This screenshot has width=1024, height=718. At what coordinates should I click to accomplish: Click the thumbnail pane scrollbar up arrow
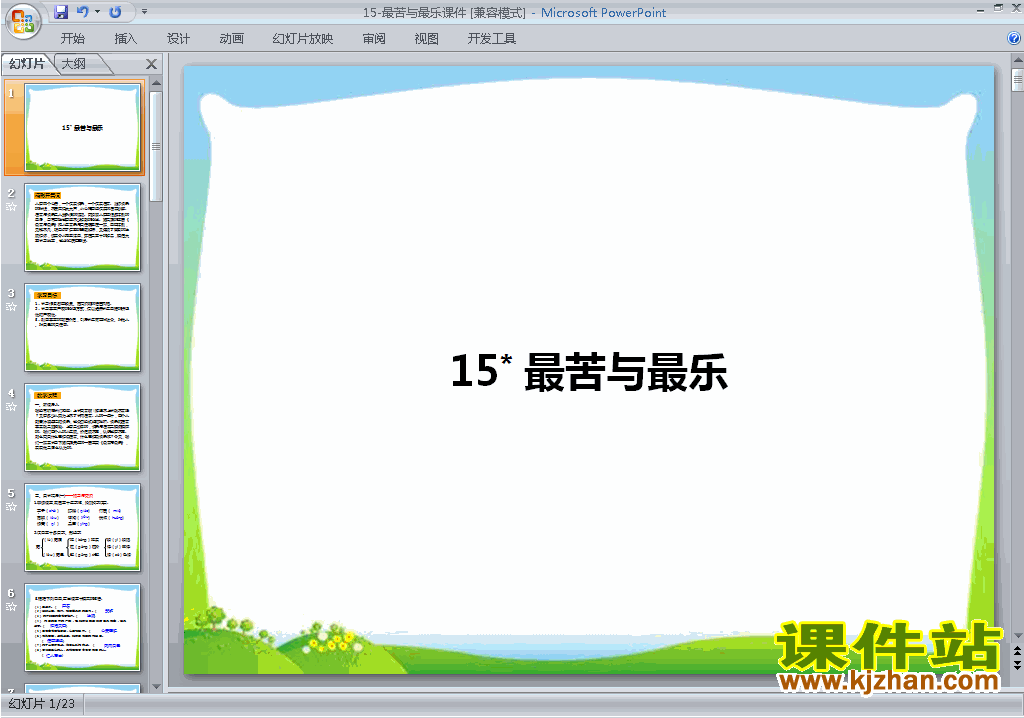(156, 84)
